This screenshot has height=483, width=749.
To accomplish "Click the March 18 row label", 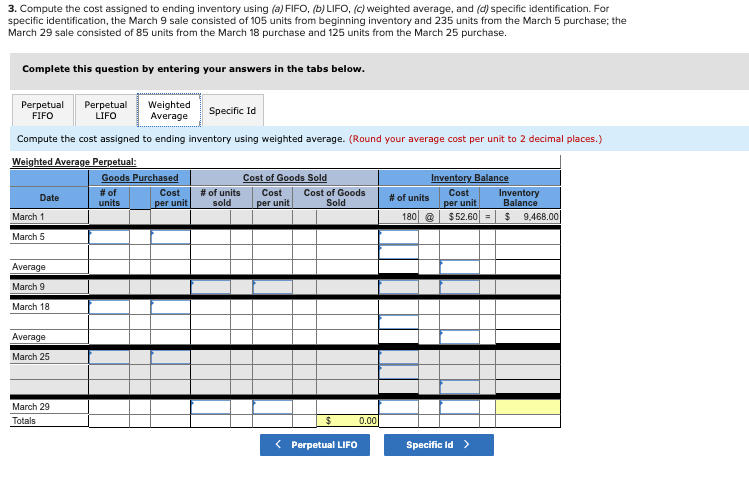I will [31, 307].
